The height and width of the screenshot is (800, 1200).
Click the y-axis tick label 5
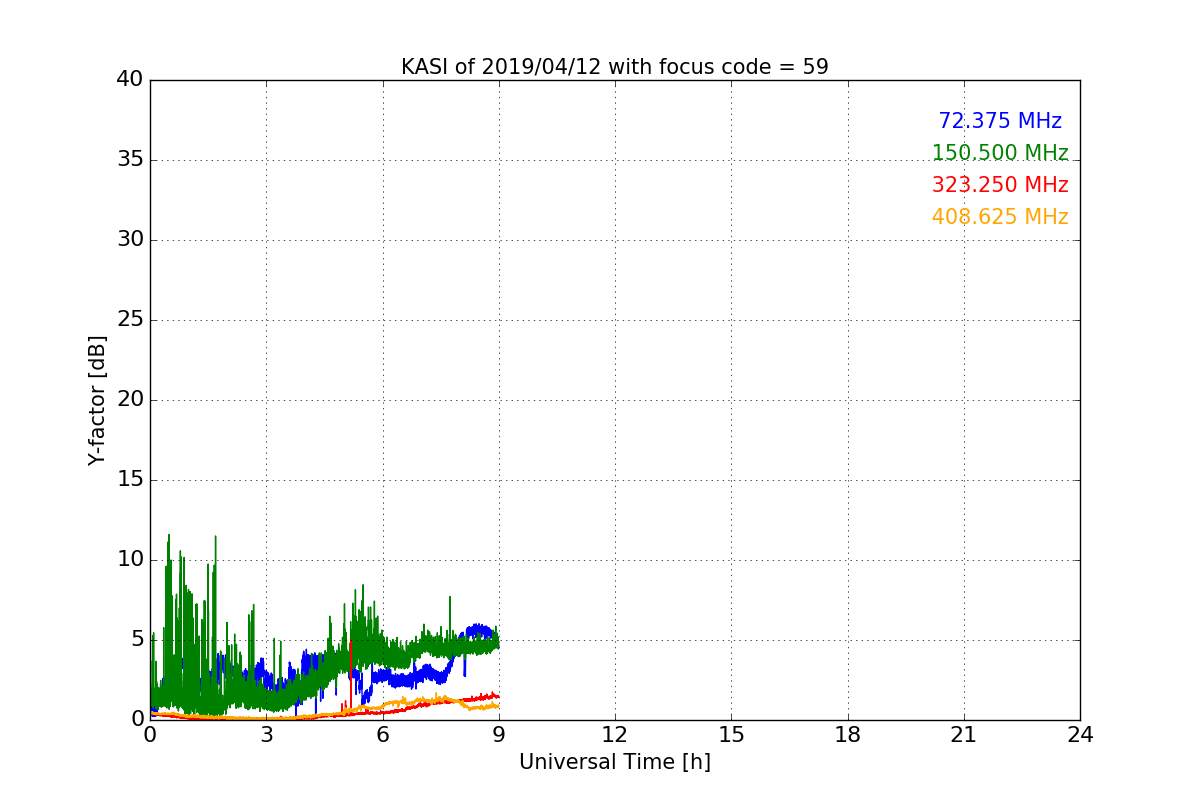pyautogui.click(x=138, y=640)
